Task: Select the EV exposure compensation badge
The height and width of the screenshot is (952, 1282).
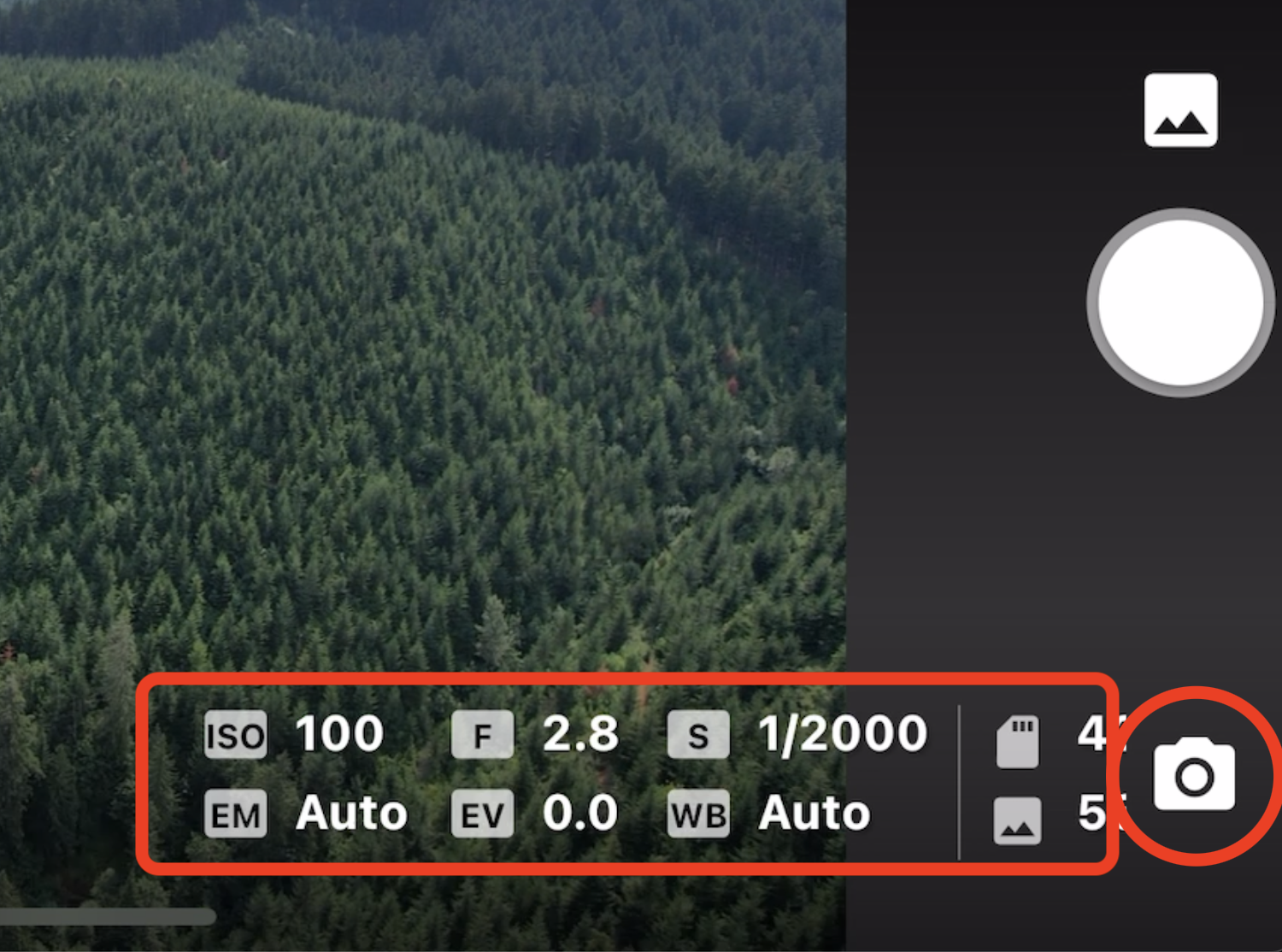Action: pyautogui.click(x=483, y=814)
